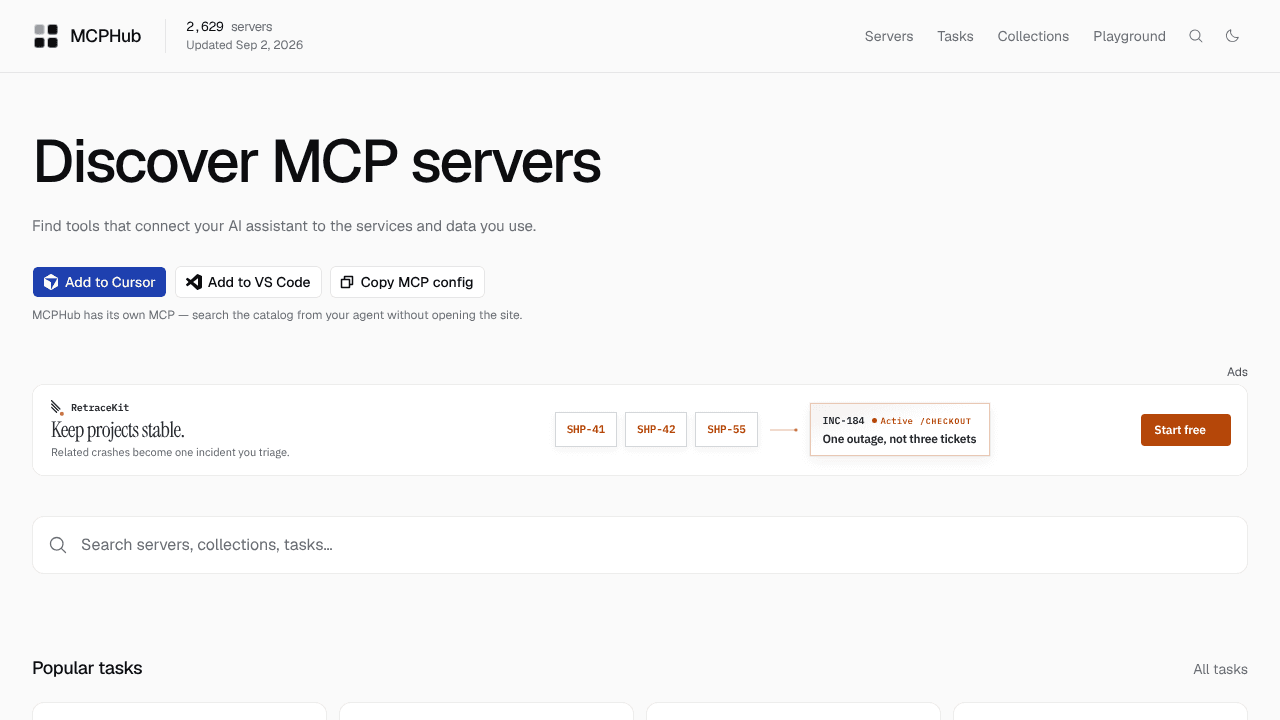
Task: Click the 'Discover MCP servers' heading
Action: 317,162
